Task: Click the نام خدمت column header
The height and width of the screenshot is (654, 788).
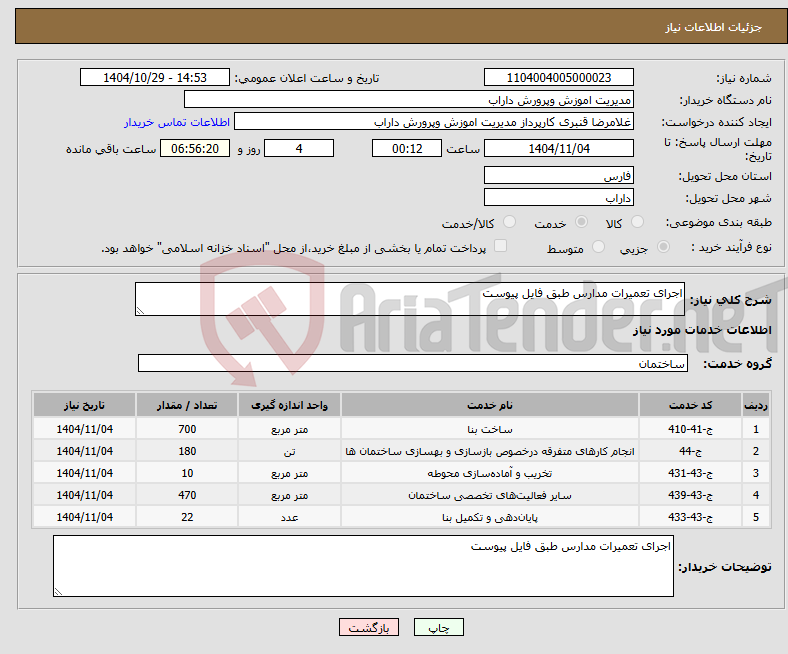Action: coord(489,405)
